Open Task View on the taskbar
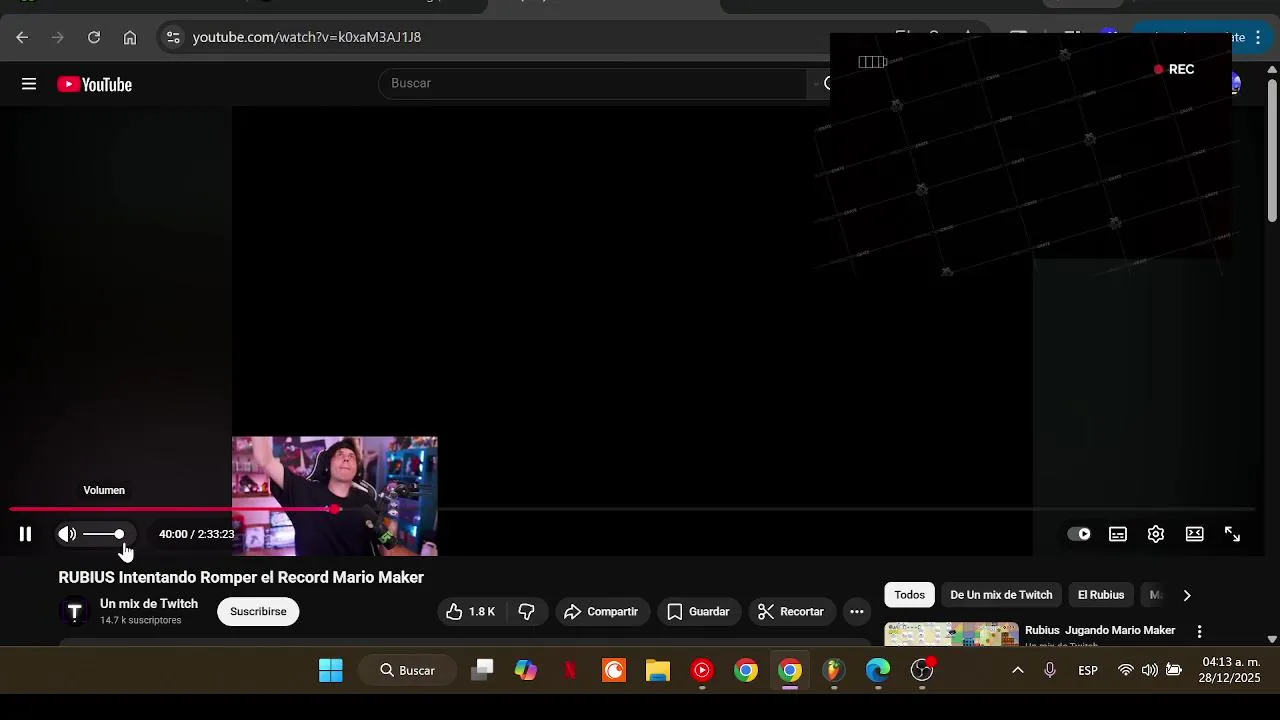 coord(483,670)
